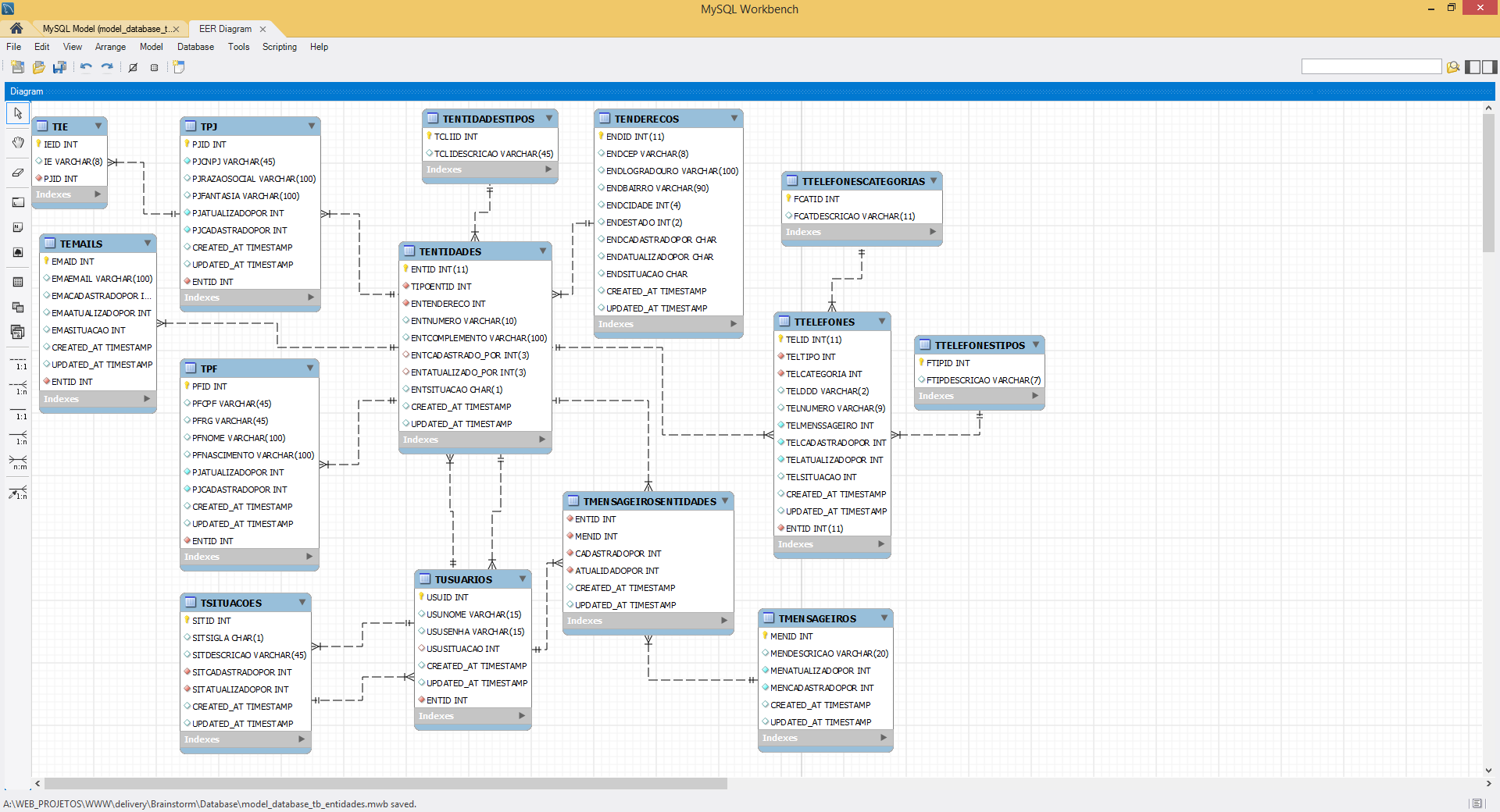This screenshot has width=1500, height=812.
Task: Click the horizontal scrollbar at the bottom
Action: pyautogui.click(x=386, y=783)
